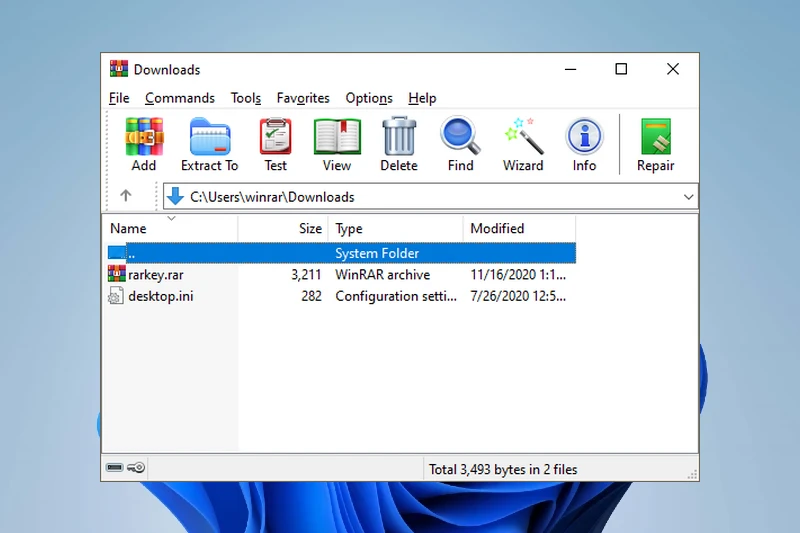
Task: Click the desktop.ini file icon
Action: pyautogui.click(x=116, y=296)
